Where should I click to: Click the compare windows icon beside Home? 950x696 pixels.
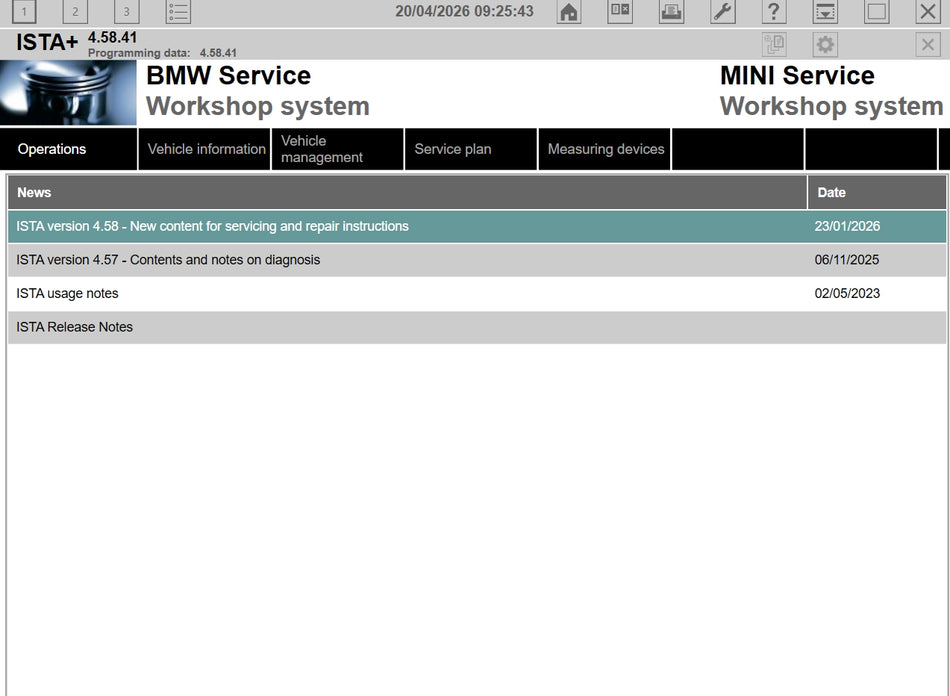[x=620, y=12]
